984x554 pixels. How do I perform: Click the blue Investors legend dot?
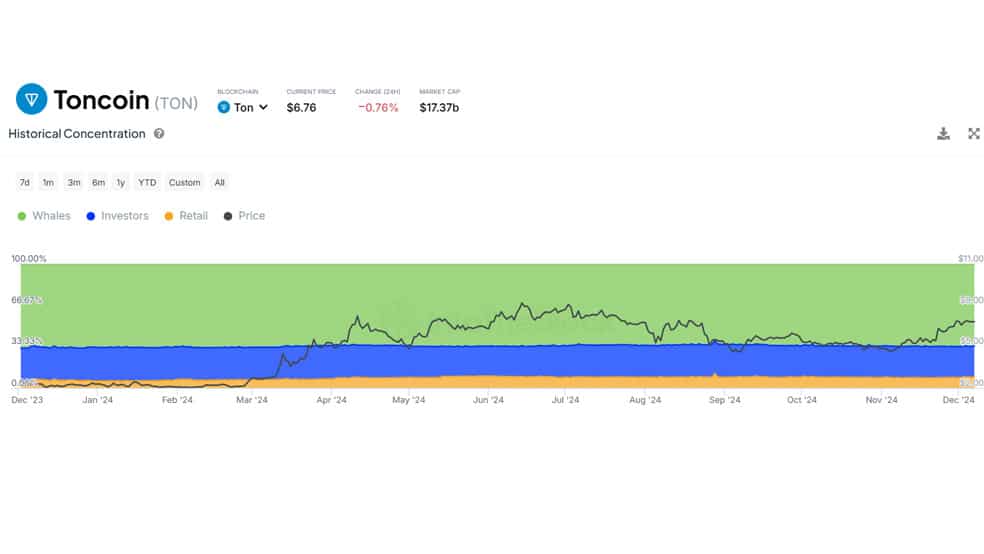[x=90, y=216]
